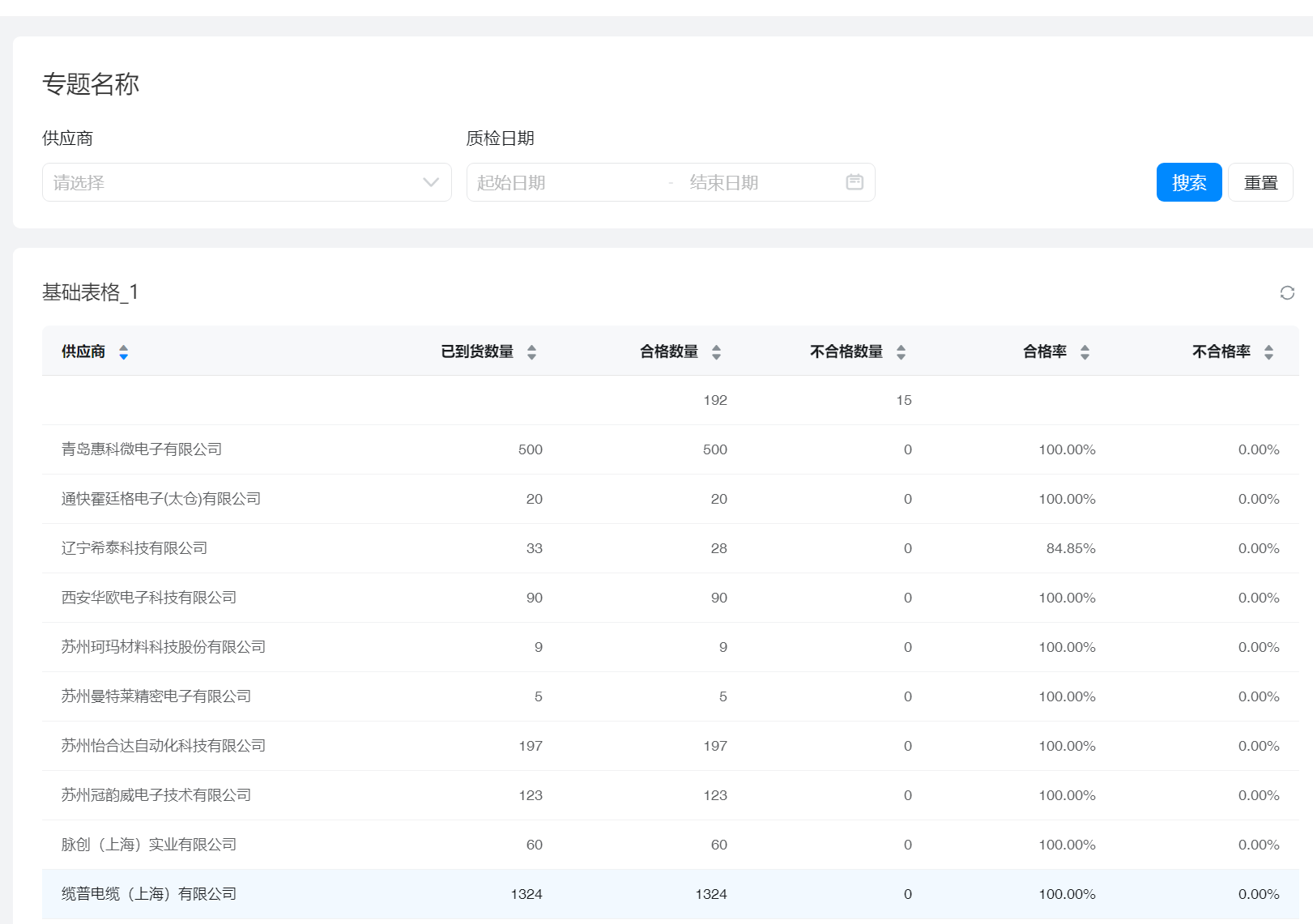The image size is (1313, 924).
Task: Click the 供应商 column header text
Action: pyautogui.click(x=83, y=351)
